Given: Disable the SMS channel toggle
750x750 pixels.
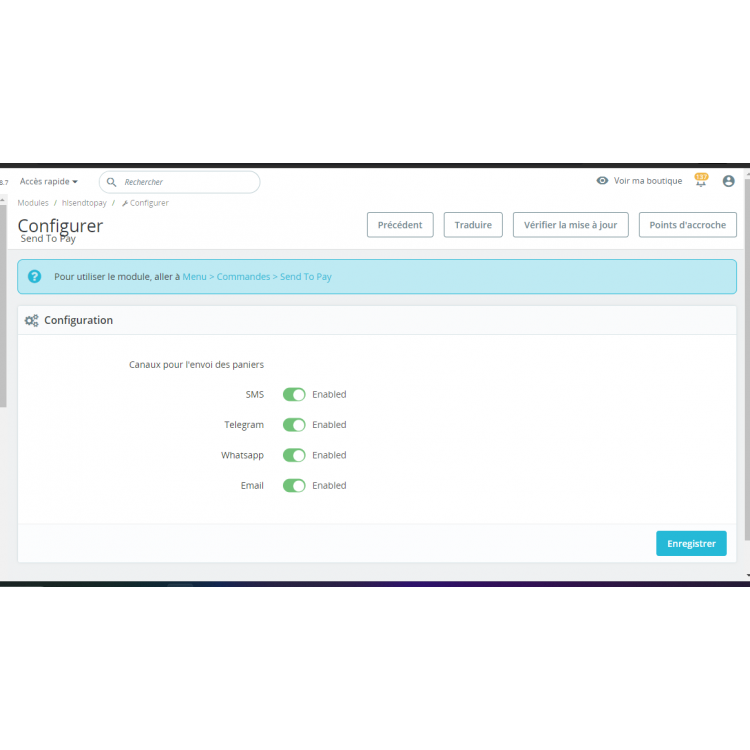Looking at the screenshot, I should coord(294,395).
